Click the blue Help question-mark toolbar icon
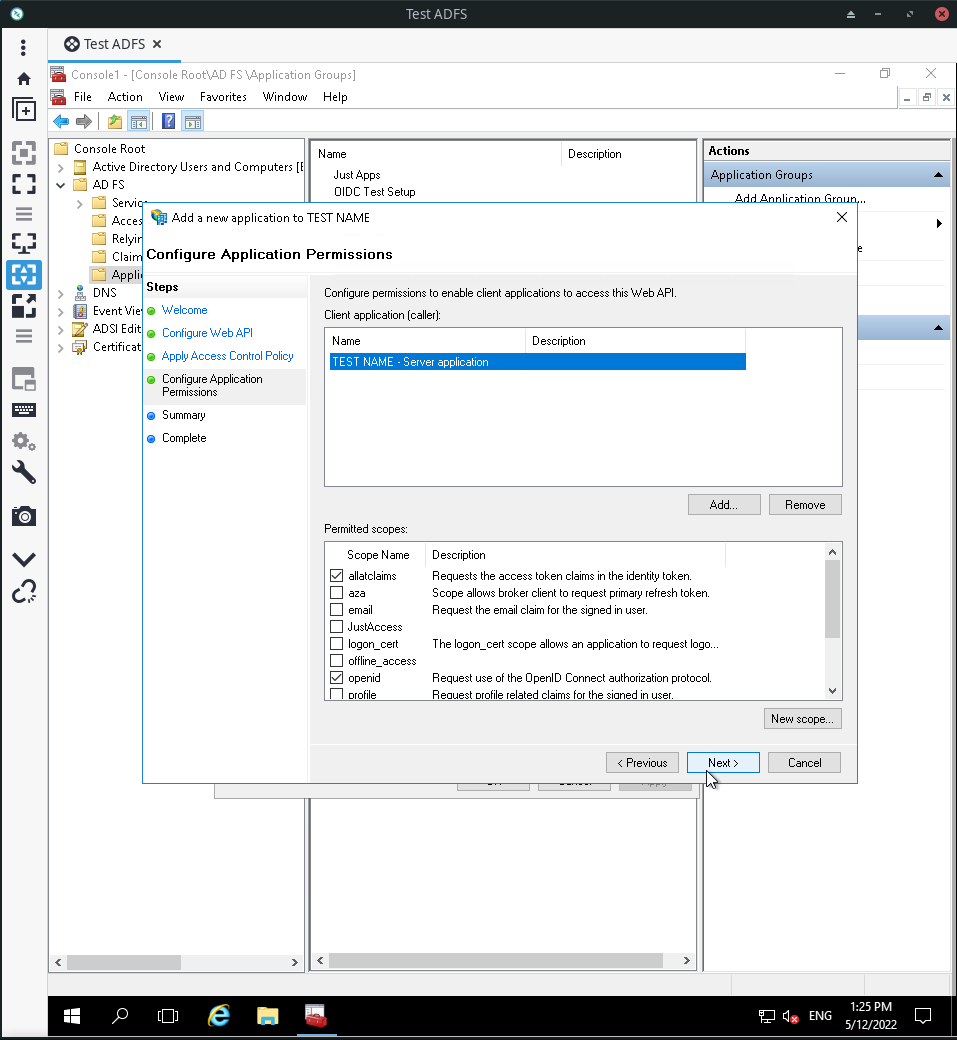The image size is (957, 1040). (168, 121)
